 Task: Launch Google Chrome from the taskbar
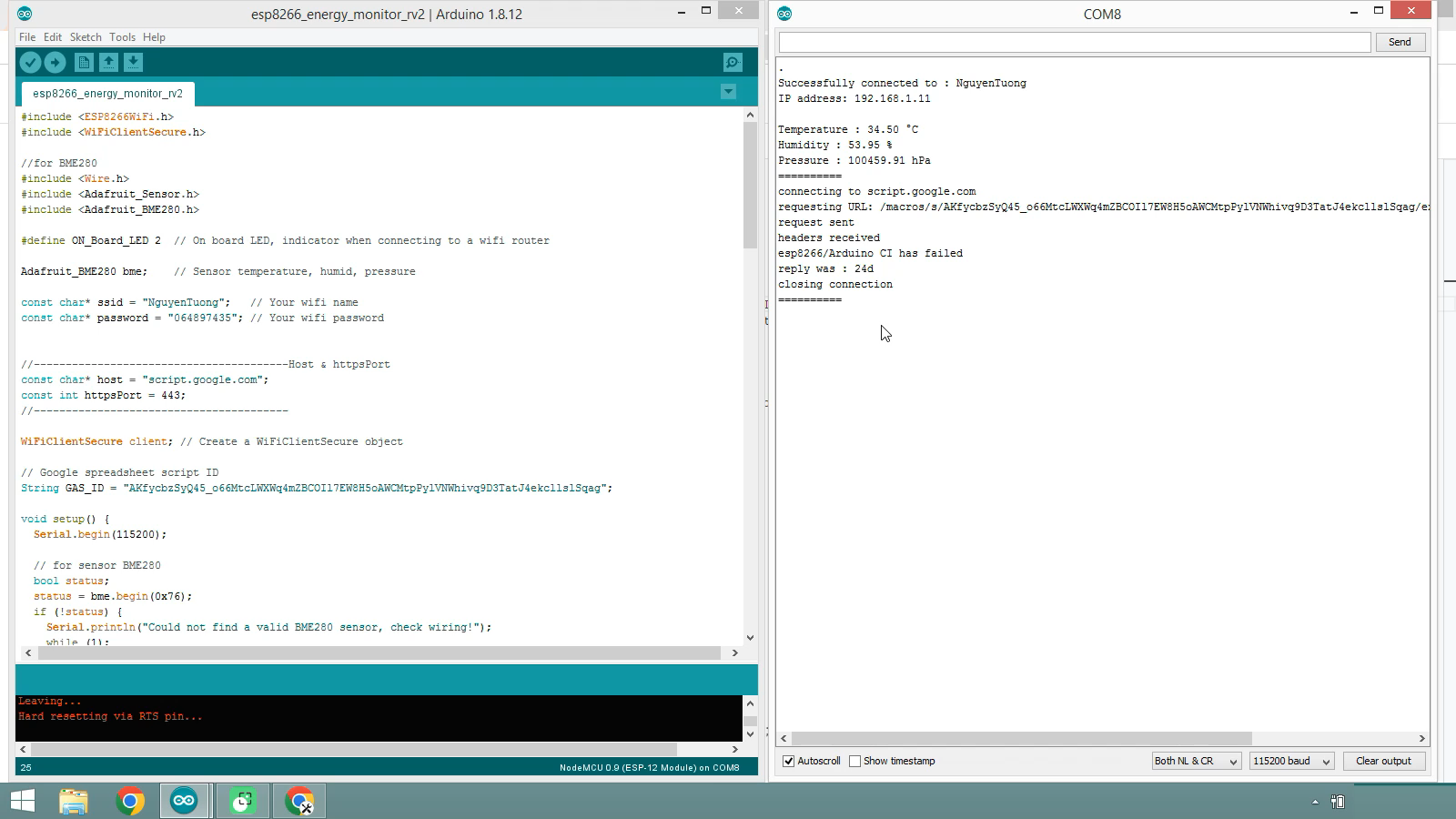point(130,801)
